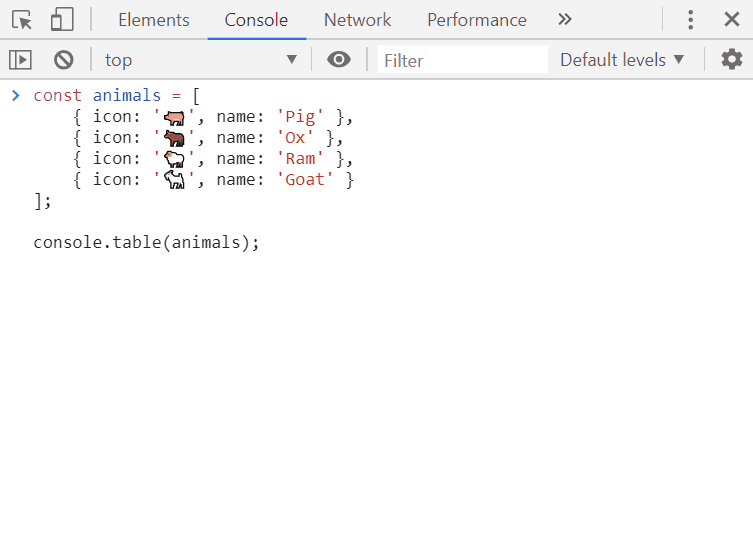Click the 'Ox' string value

point(295,138)
